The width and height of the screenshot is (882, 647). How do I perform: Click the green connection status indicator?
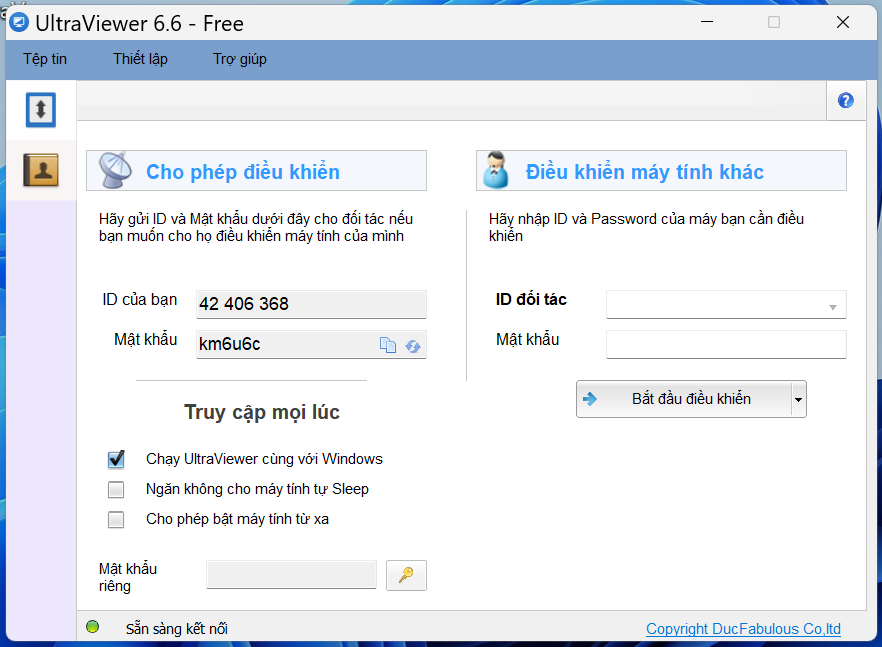click(x=93, y=627)
